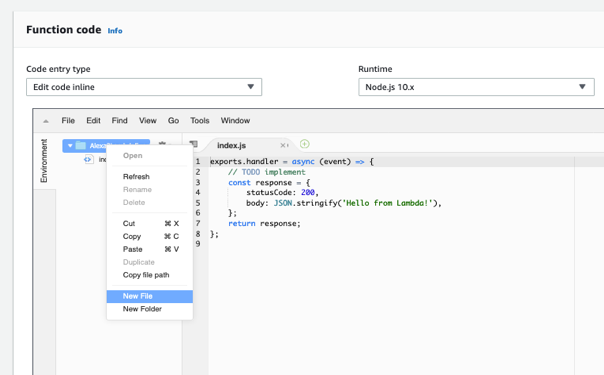Click the 'Hello from Lambda!' string

point(387,203)
